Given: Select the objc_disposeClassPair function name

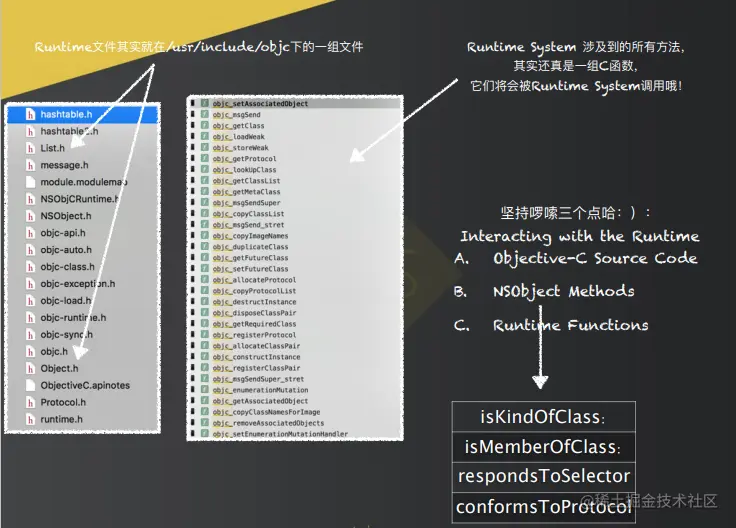Looking at the screenshot, I should click(254, 313).
